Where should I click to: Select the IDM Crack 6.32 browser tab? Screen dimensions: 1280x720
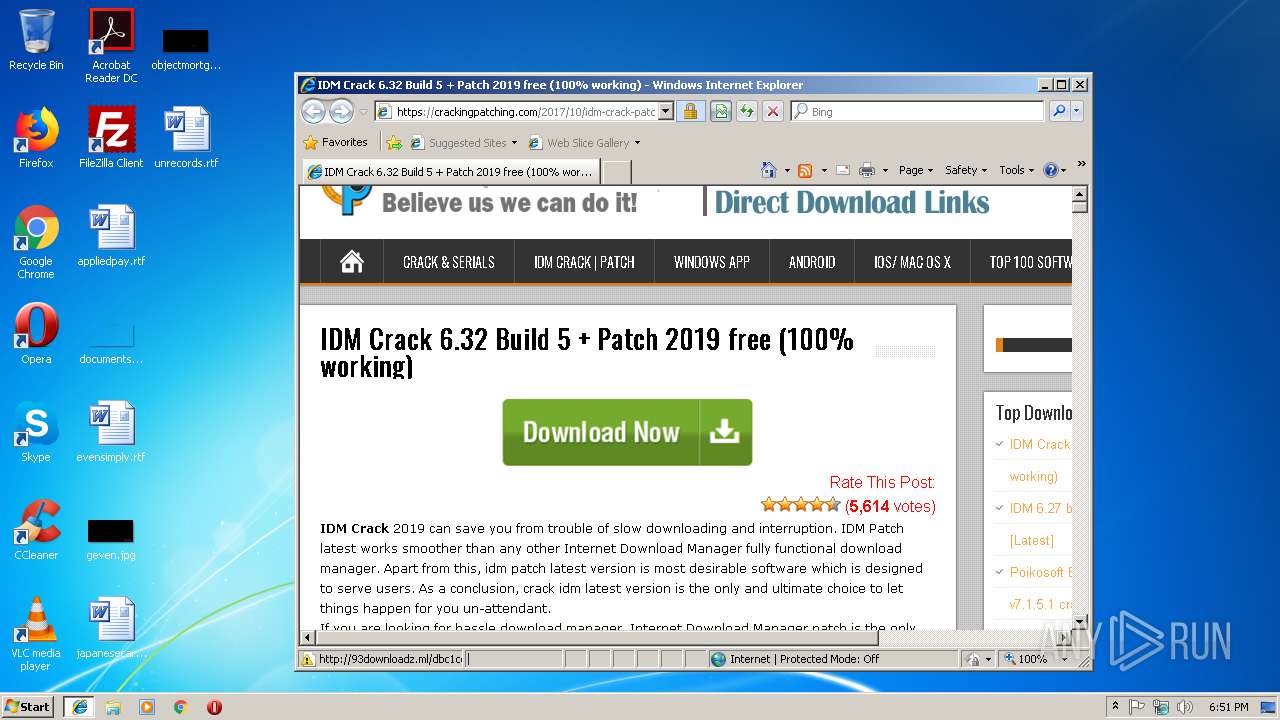point(451,172)
